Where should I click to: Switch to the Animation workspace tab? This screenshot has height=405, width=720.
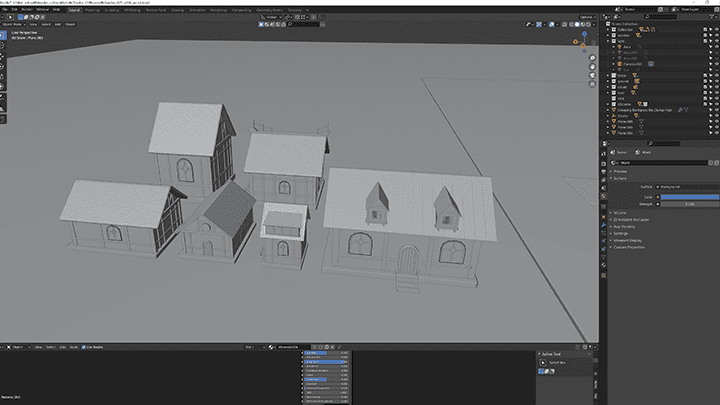[x=197, y=10]
